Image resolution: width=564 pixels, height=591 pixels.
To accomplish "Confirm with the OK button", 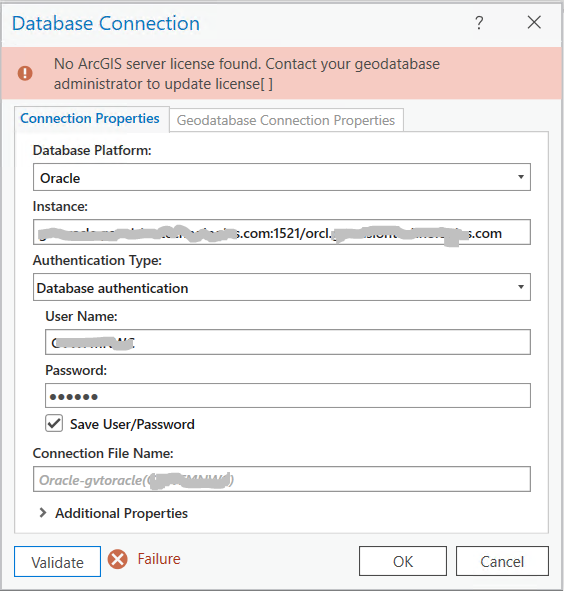I will 403,561.
